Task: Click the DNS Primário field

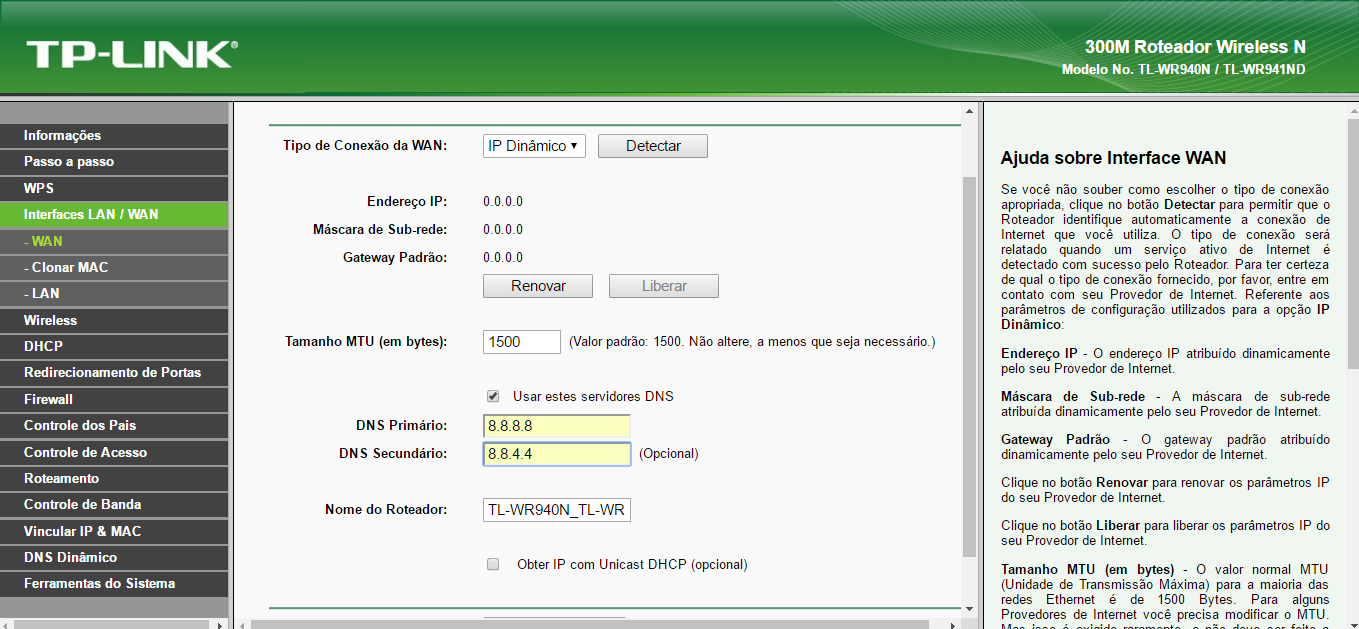Action: (557, 426)
